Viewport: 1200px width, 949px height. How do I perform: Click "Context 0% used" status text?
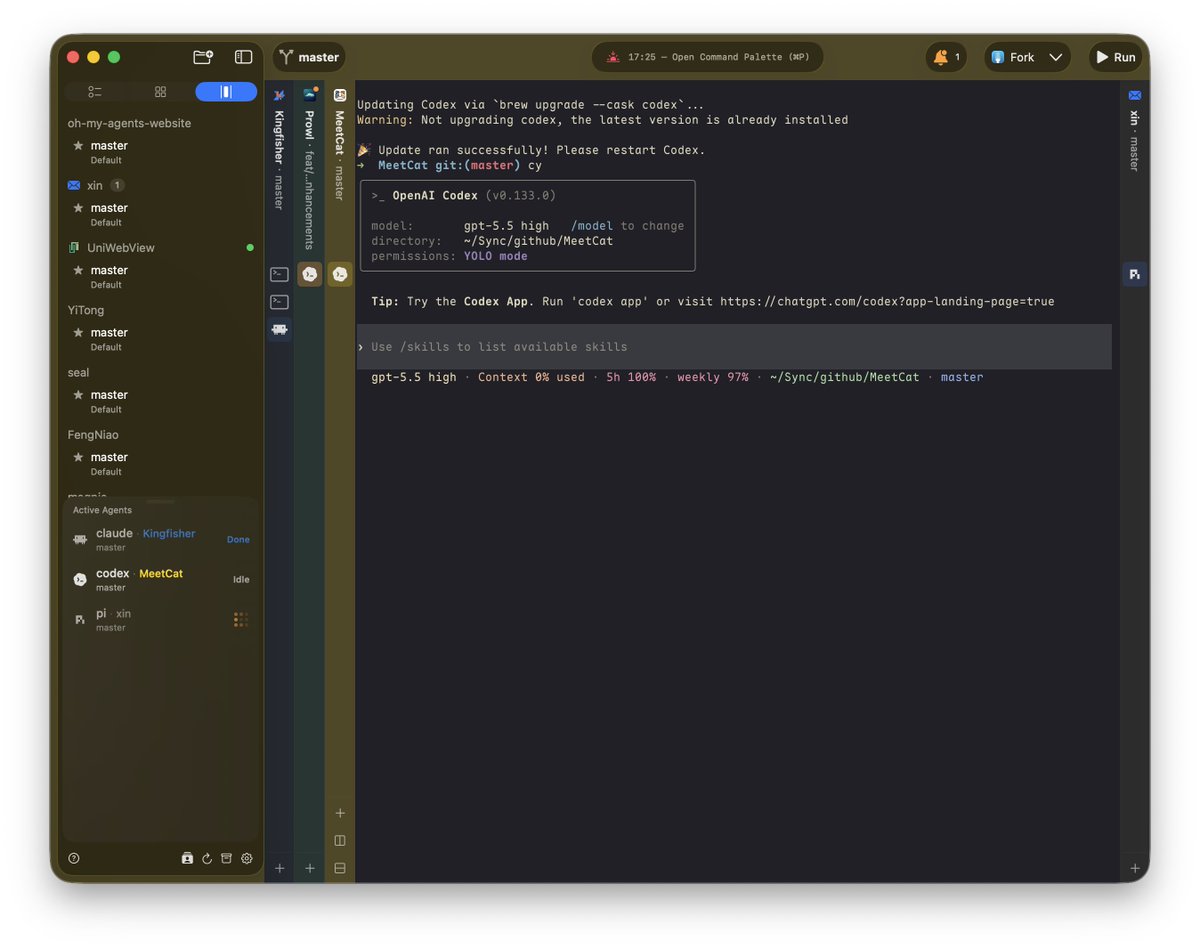click(x=531, y=377)
